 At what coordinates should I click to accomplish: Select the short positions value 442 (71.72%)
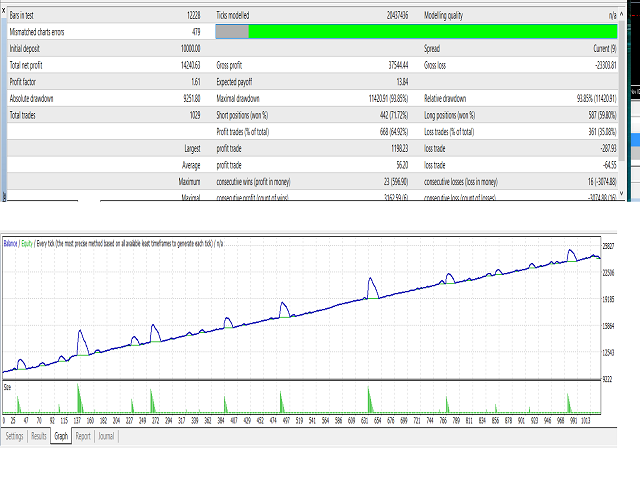[394, 116]
